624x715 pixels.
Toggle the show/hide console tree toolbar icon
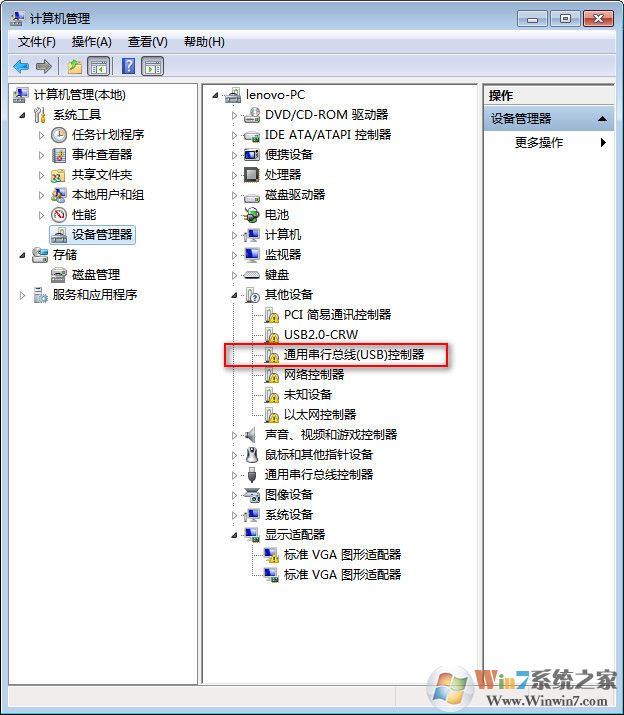pyautogui.click(x=99, y=67)
